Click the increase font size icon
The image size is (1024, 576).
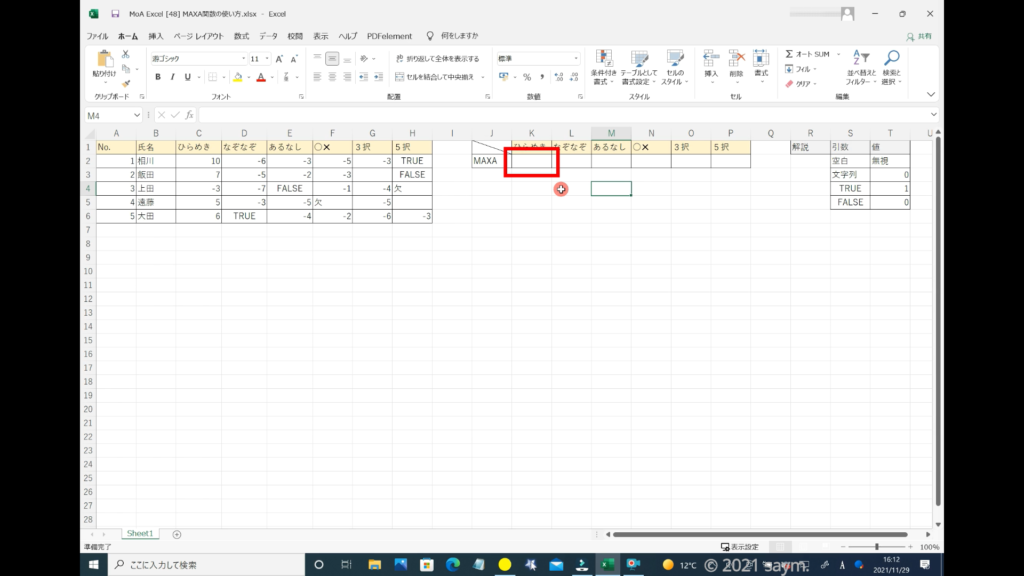279,59
